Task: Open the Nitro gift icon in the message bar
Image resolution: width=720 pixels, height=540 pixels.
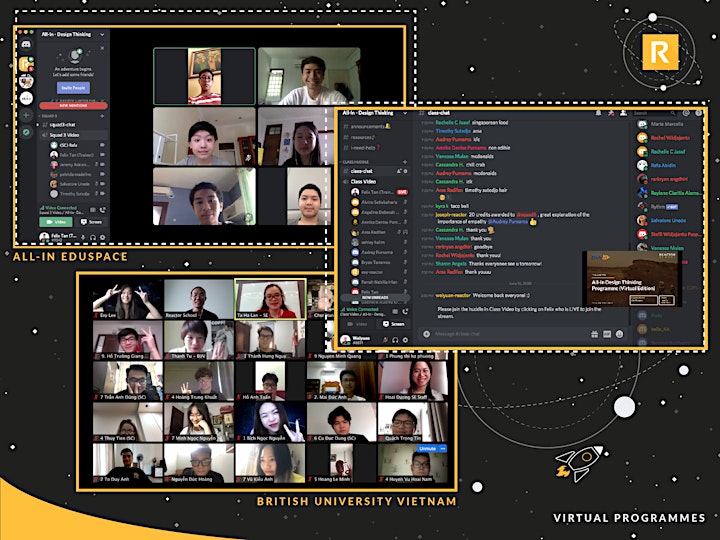Action: (x=595, y=334)
